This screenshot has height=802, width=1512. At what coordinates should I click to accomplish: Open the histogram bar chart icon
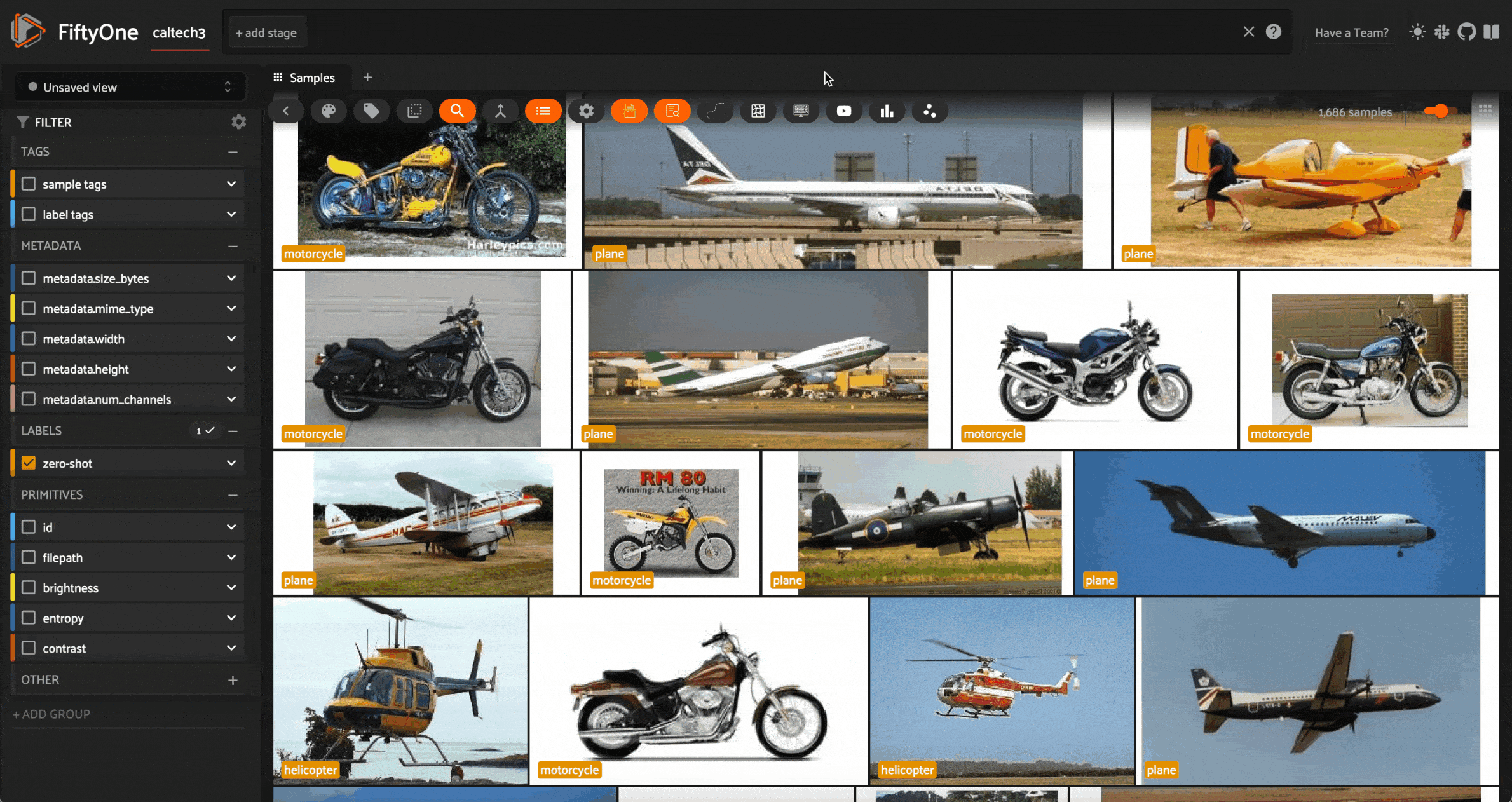pyautogui.click(x=887, y=111)
